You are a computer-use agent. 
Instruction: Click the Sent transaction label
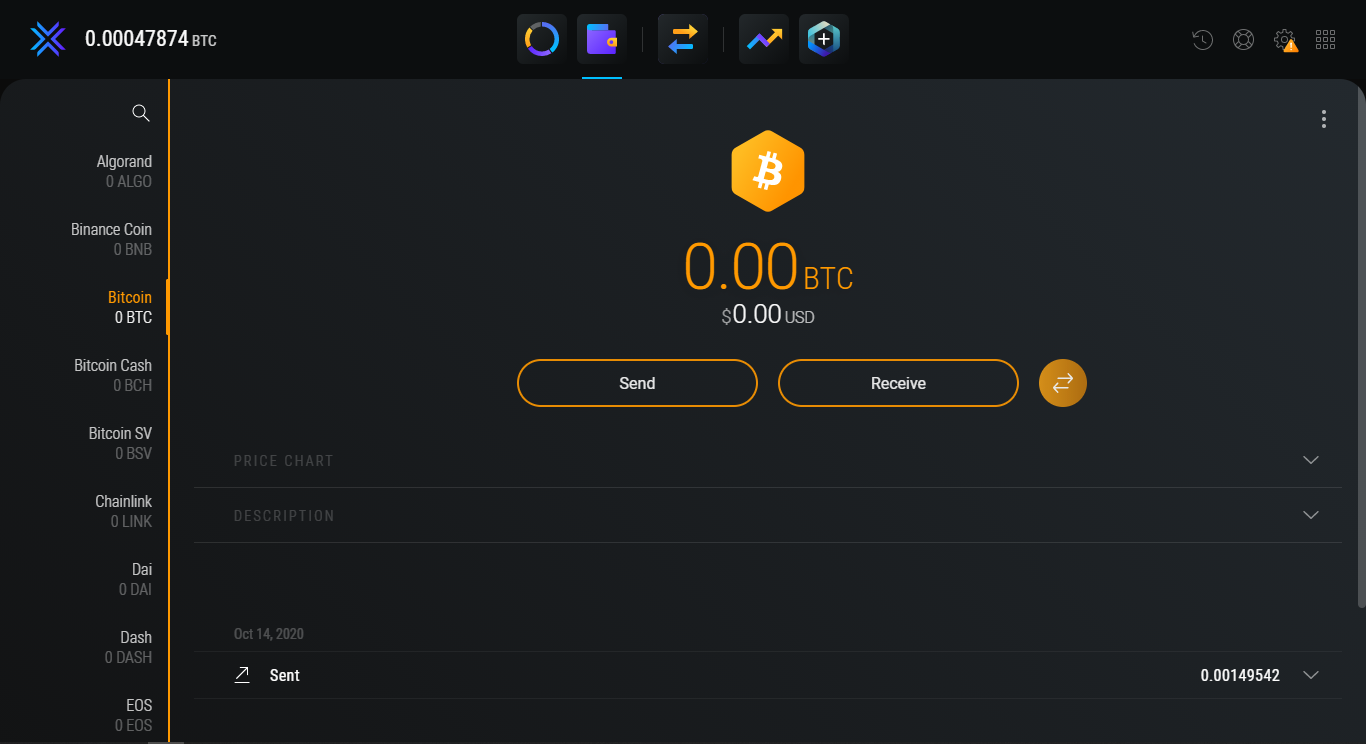[285, 675]
